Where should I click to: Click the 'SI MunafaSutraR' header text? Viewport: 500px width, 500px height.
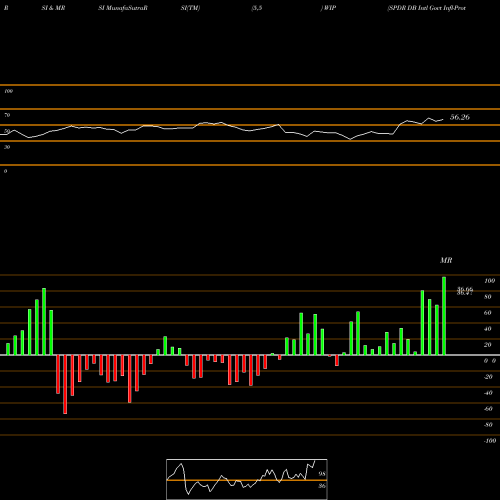[x=123, y=8]
